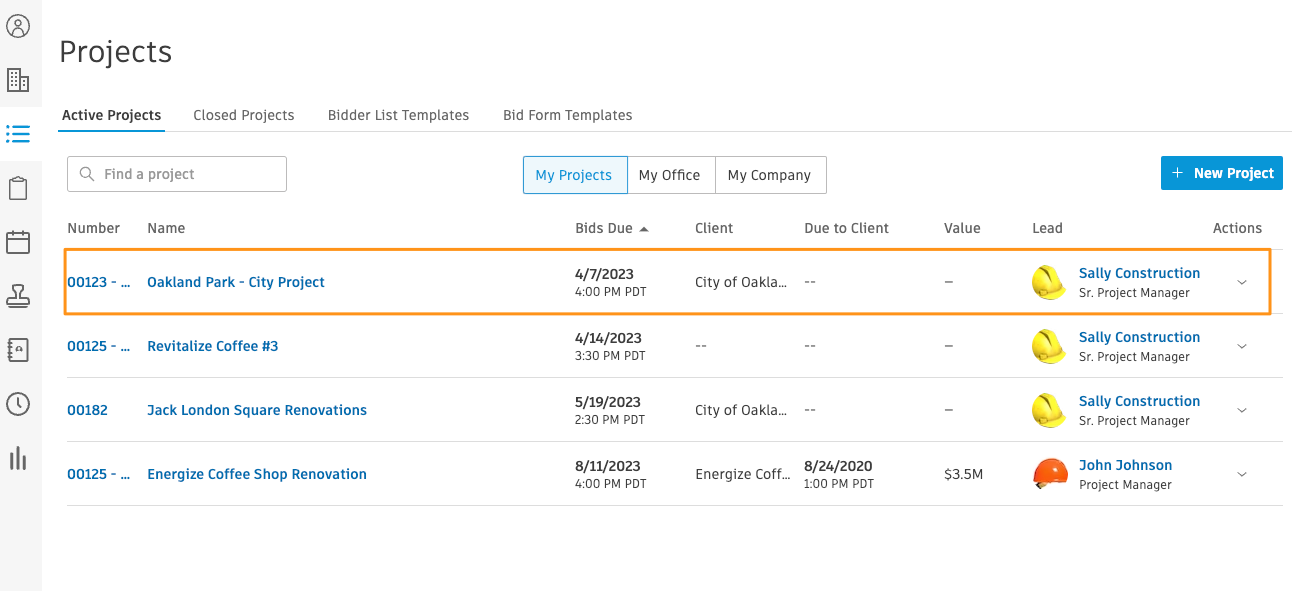The height and width of the screenshot is (591, 1301).
Task: Expand Actions for Oakland Park project
Action: [x=1242, y=282]
